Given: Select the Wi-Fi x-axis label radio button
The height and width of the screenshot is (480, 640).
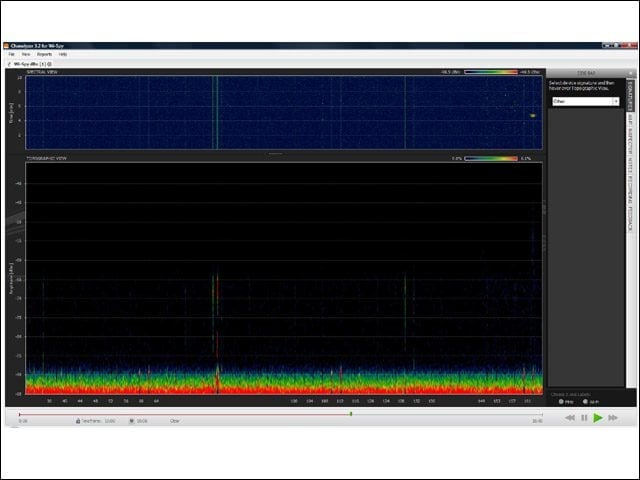Looking at the screenshot, I should coord(585,402).
